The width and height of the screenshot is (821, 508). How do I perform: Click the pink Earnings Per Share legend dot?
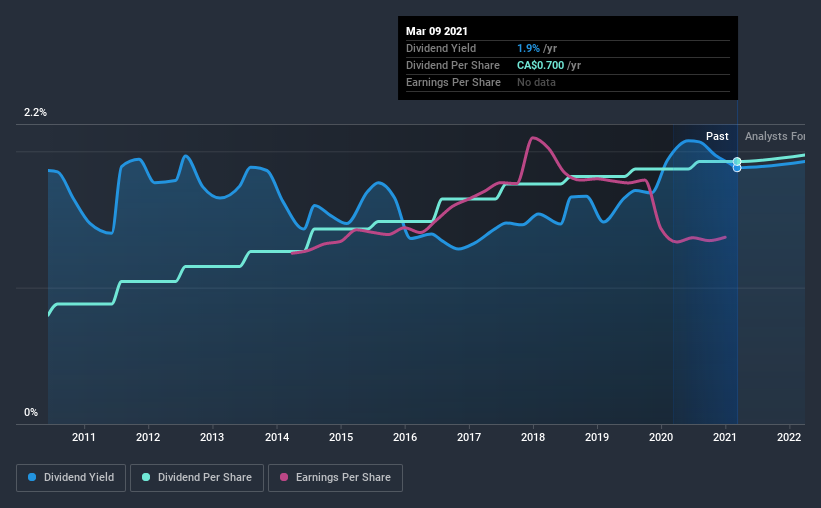click(x=284, y=477)
